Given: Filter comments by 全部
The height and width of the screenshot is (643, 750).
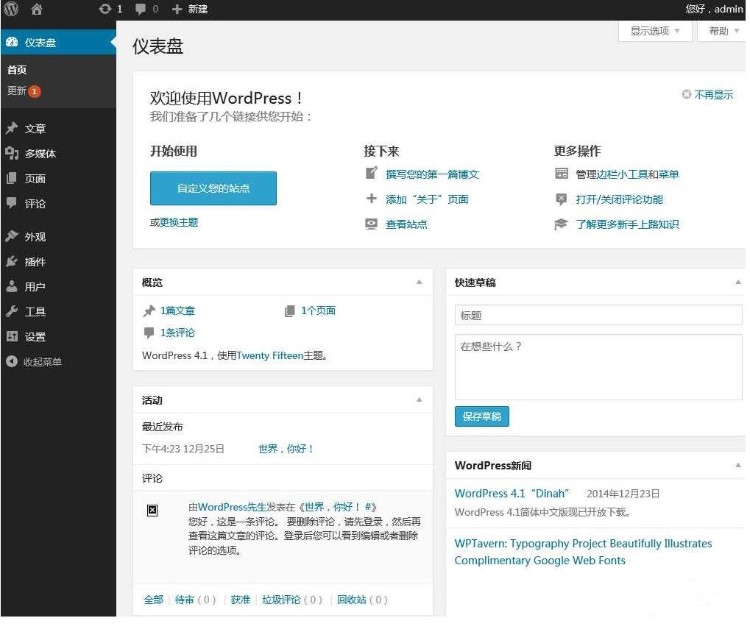Looking at the screenshot, I should tap(154, 599).
